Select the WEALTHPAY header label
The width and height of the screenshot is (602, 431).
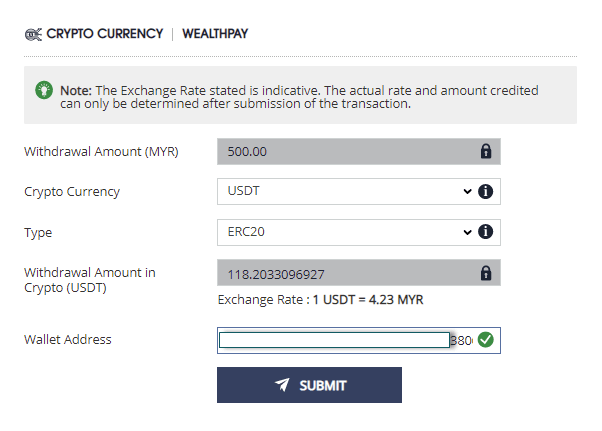215,34
